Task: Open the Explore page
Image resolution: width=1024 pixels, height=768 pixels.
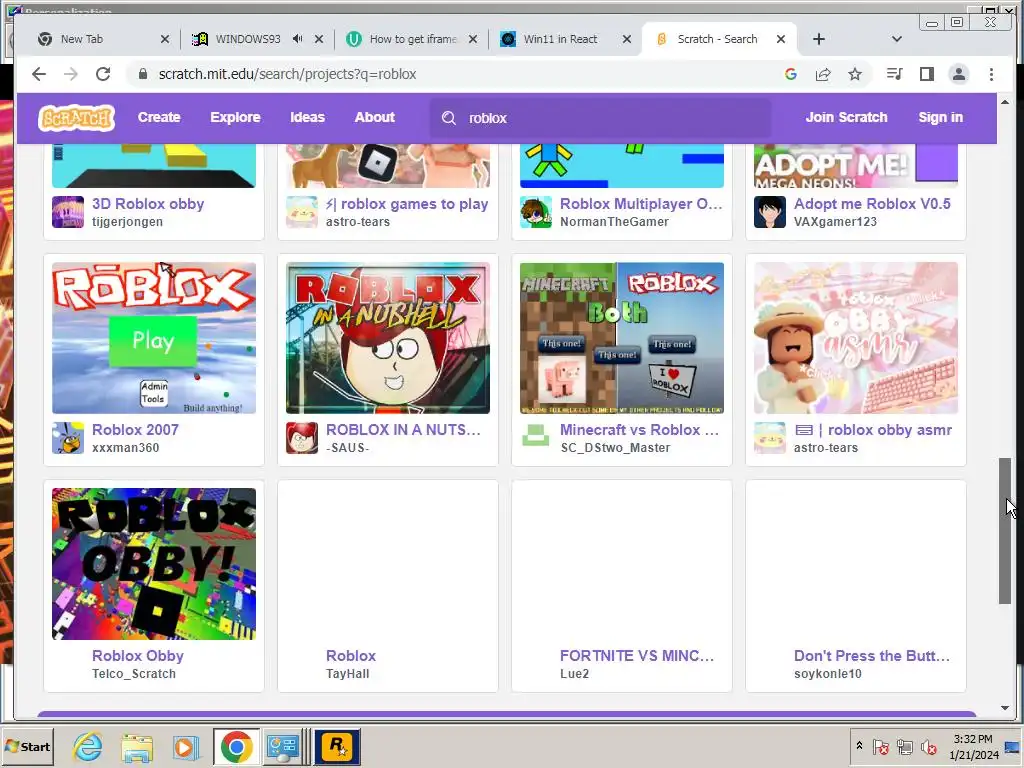Action: (x=235, y=118)
